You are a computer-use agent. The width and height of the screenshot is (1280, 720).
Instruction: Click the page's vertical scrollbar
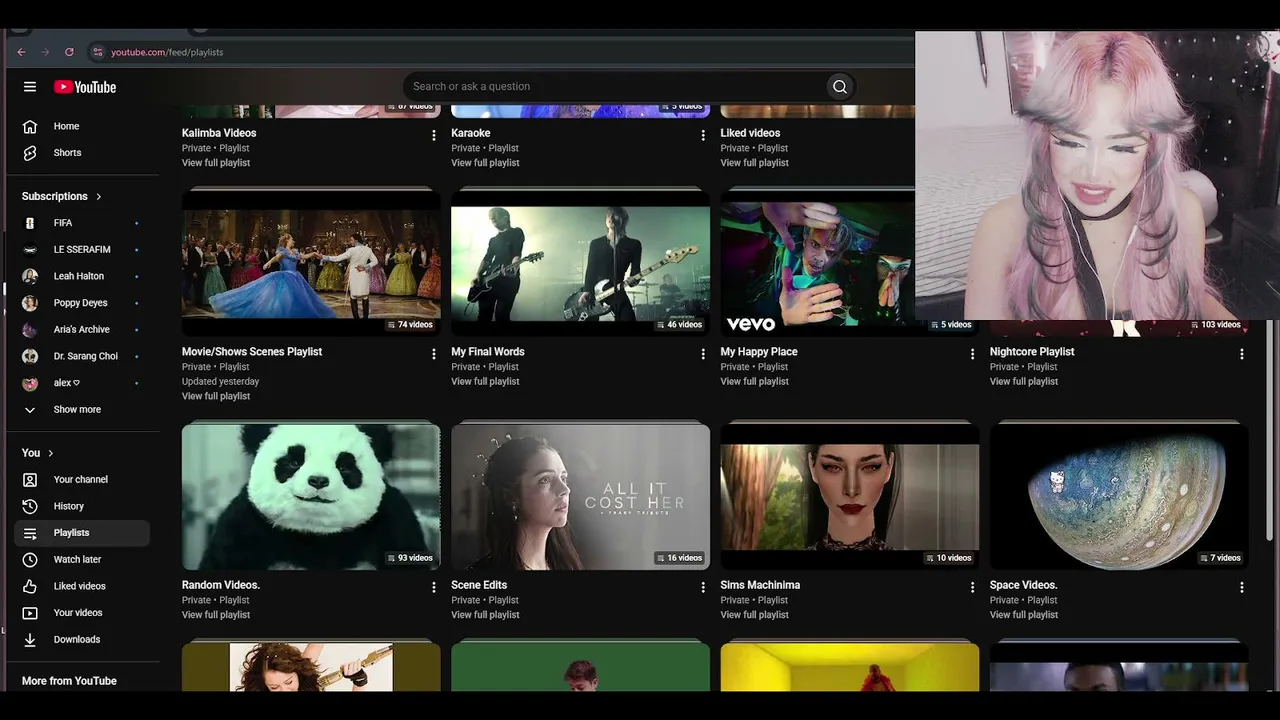(1271, 430)
